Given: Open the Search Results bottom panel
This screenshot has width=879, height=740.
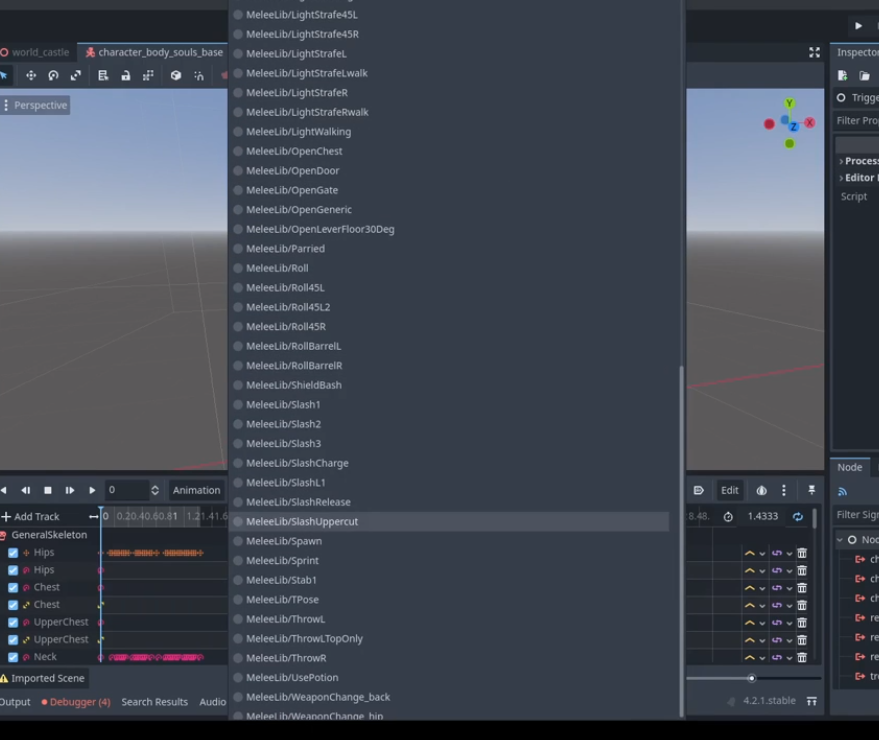Looking at the screenshot, I should 155,702.
